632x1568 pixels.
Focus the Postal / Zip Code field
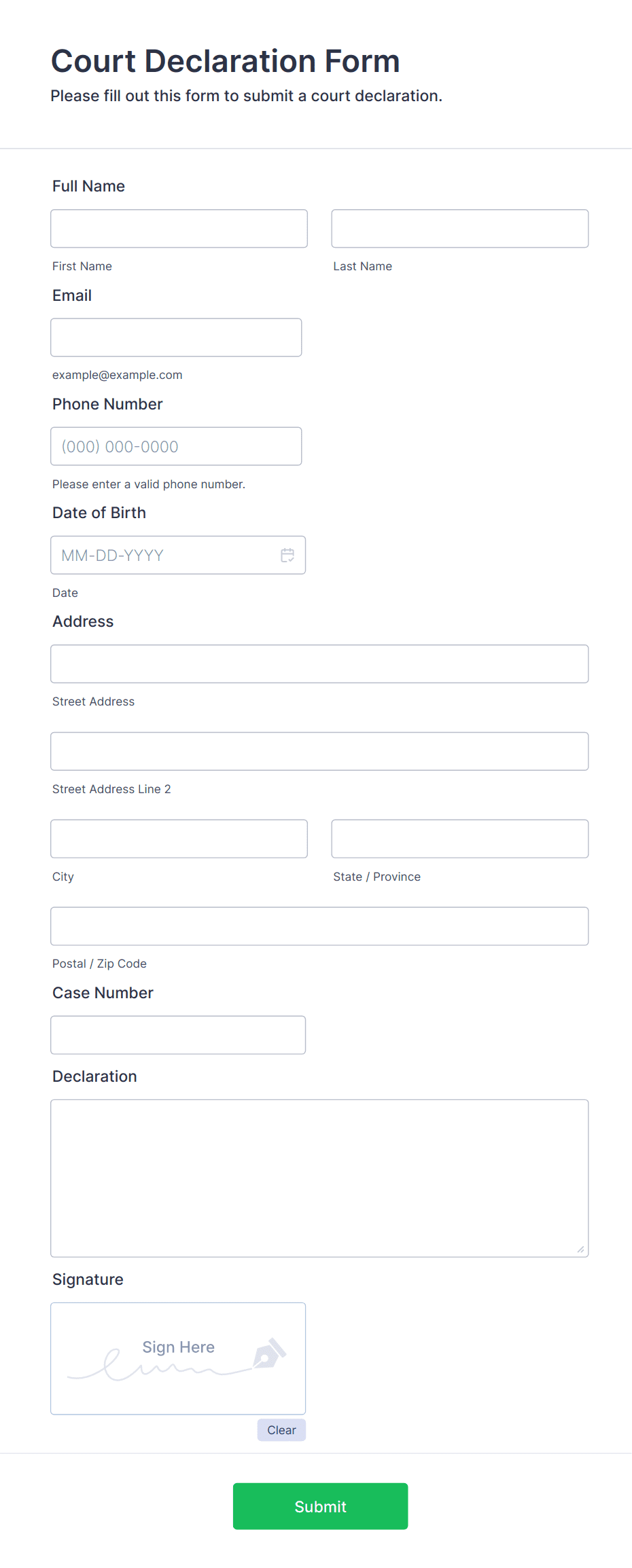coord(319,926)
